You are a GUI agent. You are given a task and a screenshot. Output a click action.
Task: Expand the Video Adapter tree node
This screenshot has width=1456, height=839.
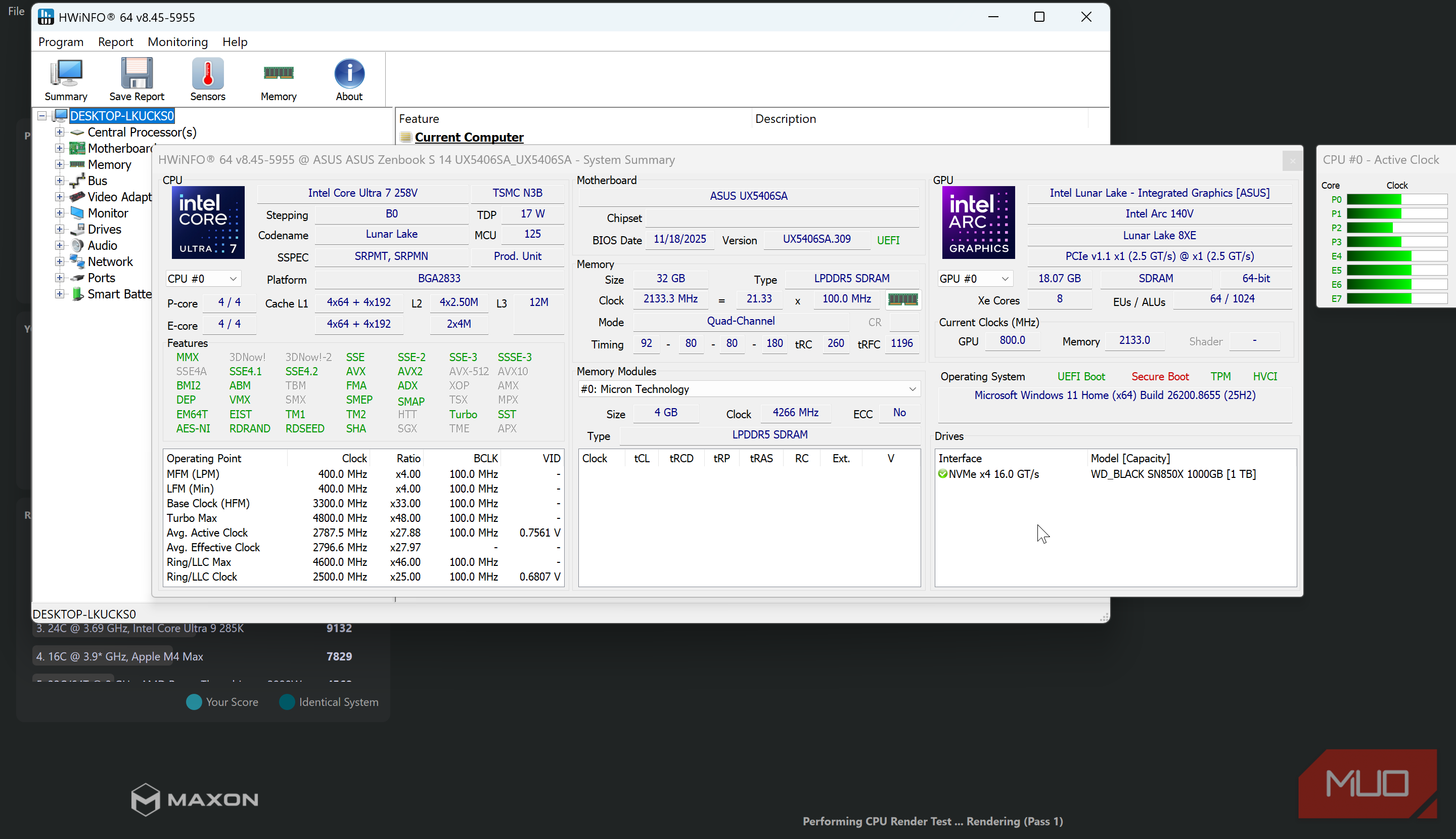59,197
